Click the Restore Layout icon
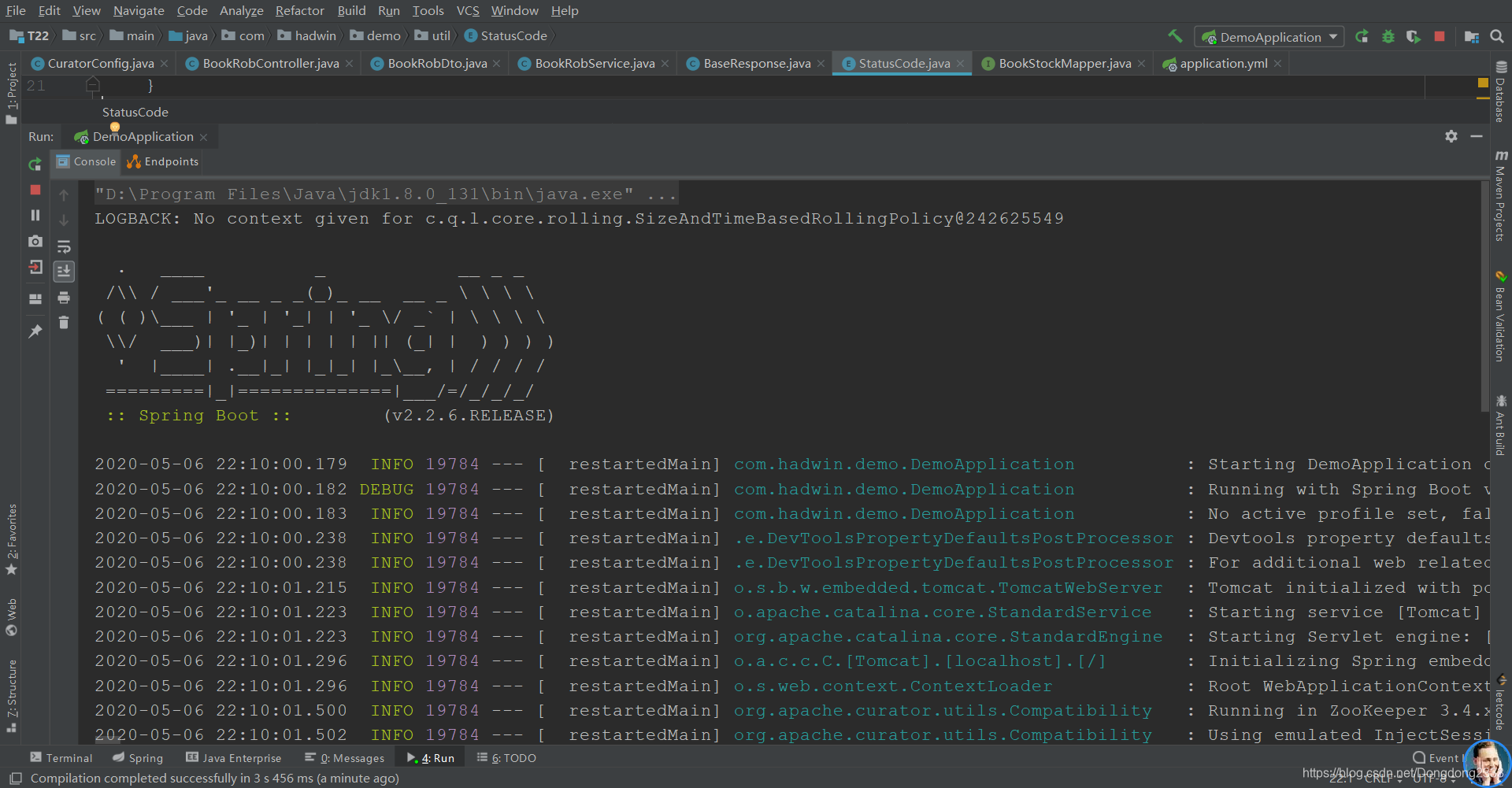Viewport: 1512px width, 788px height. (x=35, y=299)
